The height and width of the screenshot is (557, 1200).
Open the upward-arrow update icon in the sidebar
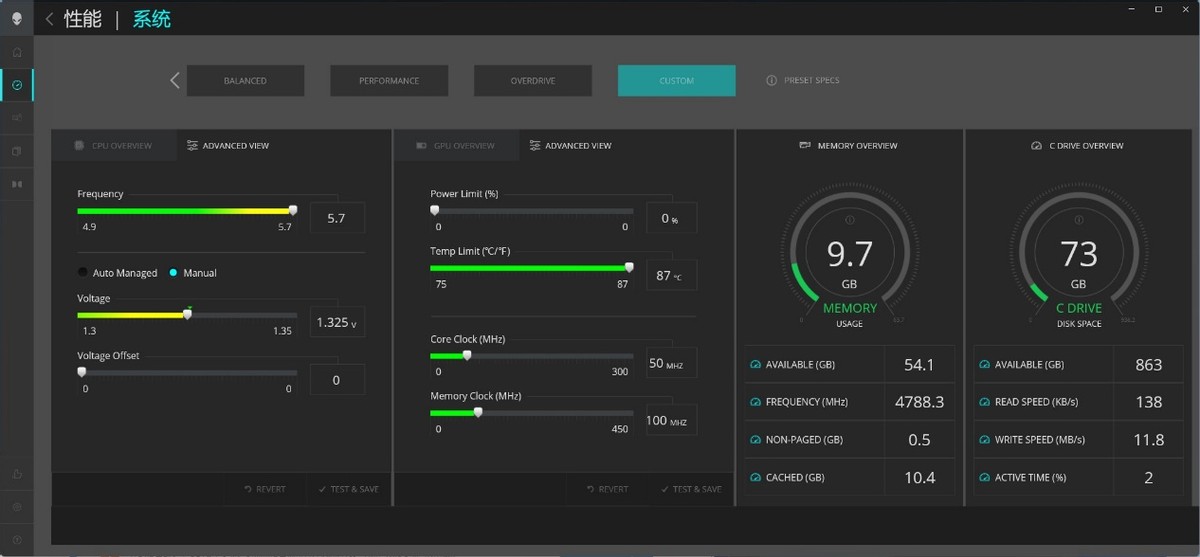point(17,540)
